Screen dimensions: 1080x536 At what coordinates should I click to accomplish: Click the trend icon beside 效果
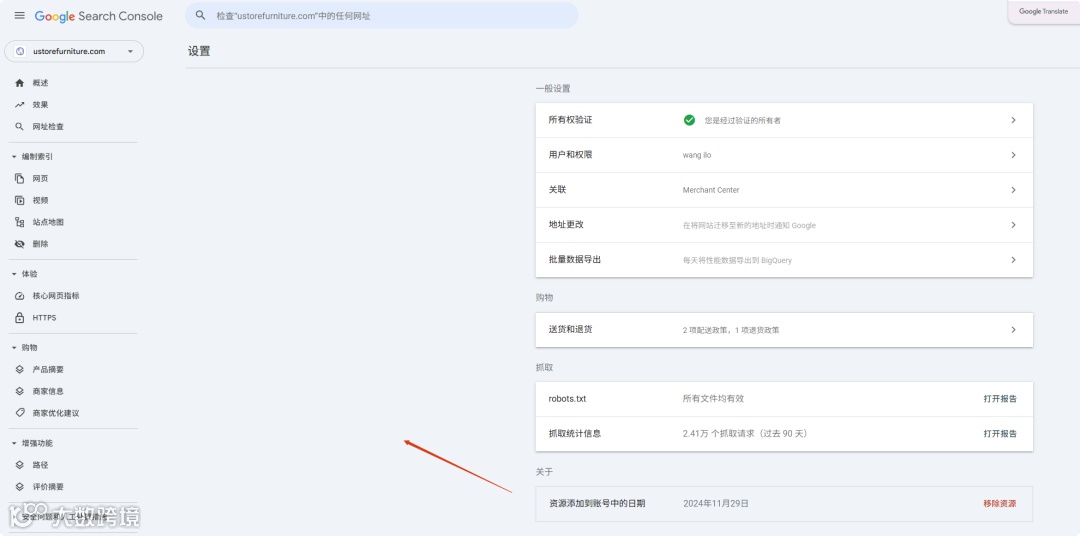tap(19, 105)
